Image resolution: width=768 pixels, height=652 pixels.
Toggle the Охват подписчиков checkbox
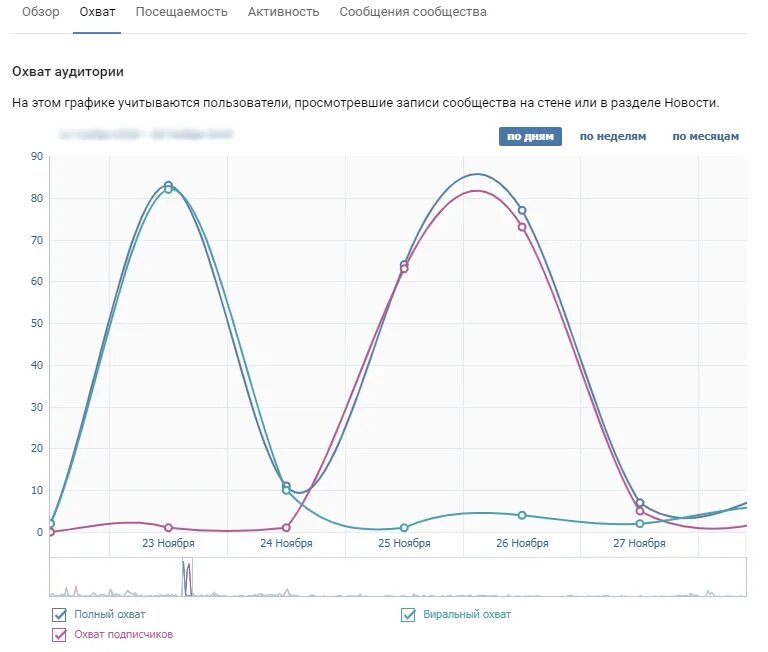pyautogui.click(x=59, y=634)
